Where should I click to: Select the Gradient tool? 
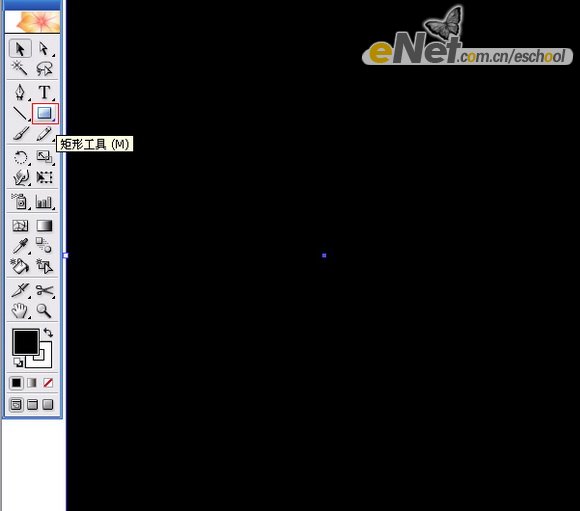[44, 225]
